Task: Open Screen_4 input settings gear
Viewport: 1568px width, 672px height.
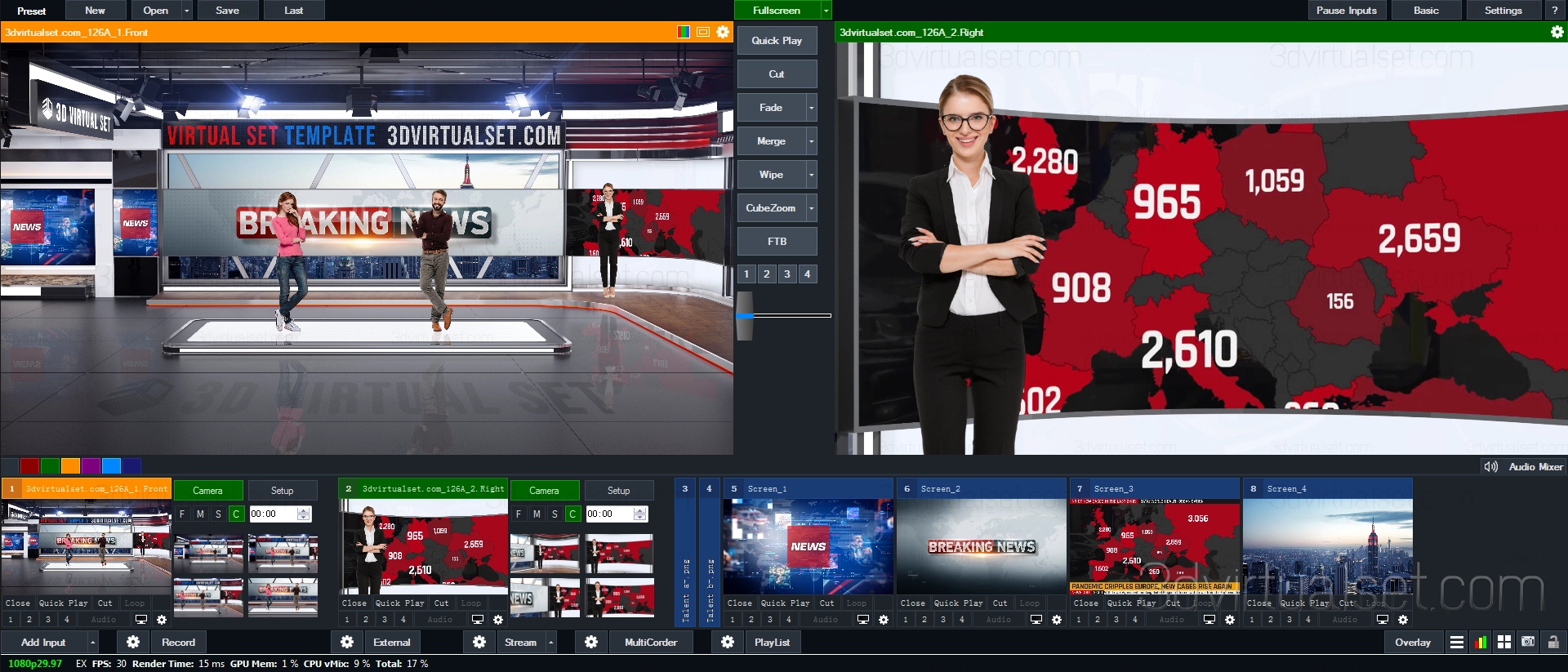Action: 1403,620
